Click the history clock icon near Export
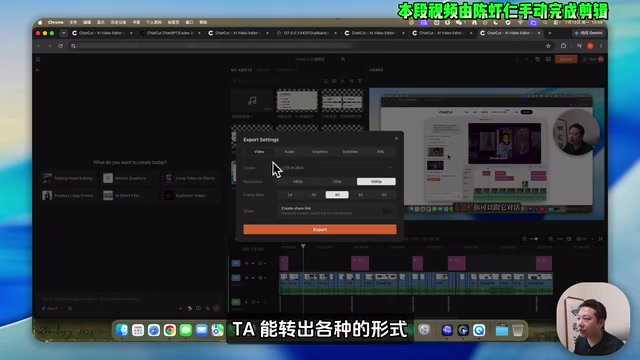 pyautogui.click(x=537, y=60)
